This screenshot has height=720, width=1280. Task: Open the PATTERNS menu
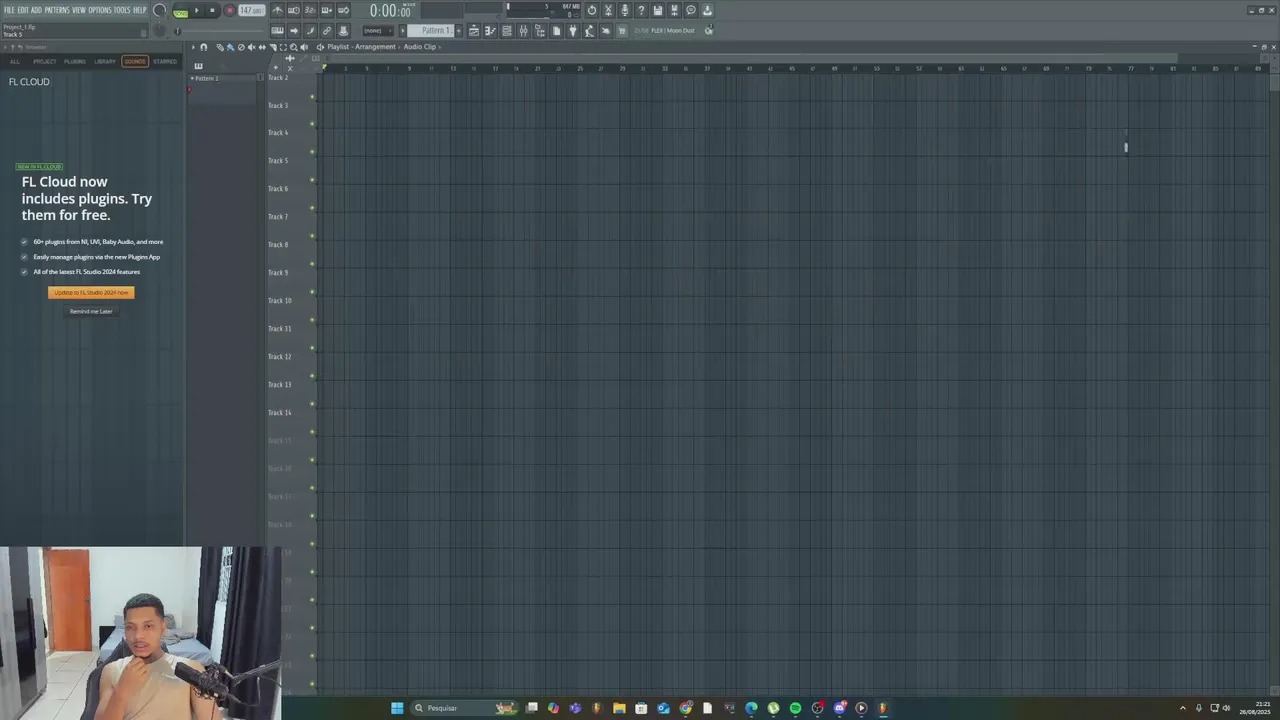57,10
